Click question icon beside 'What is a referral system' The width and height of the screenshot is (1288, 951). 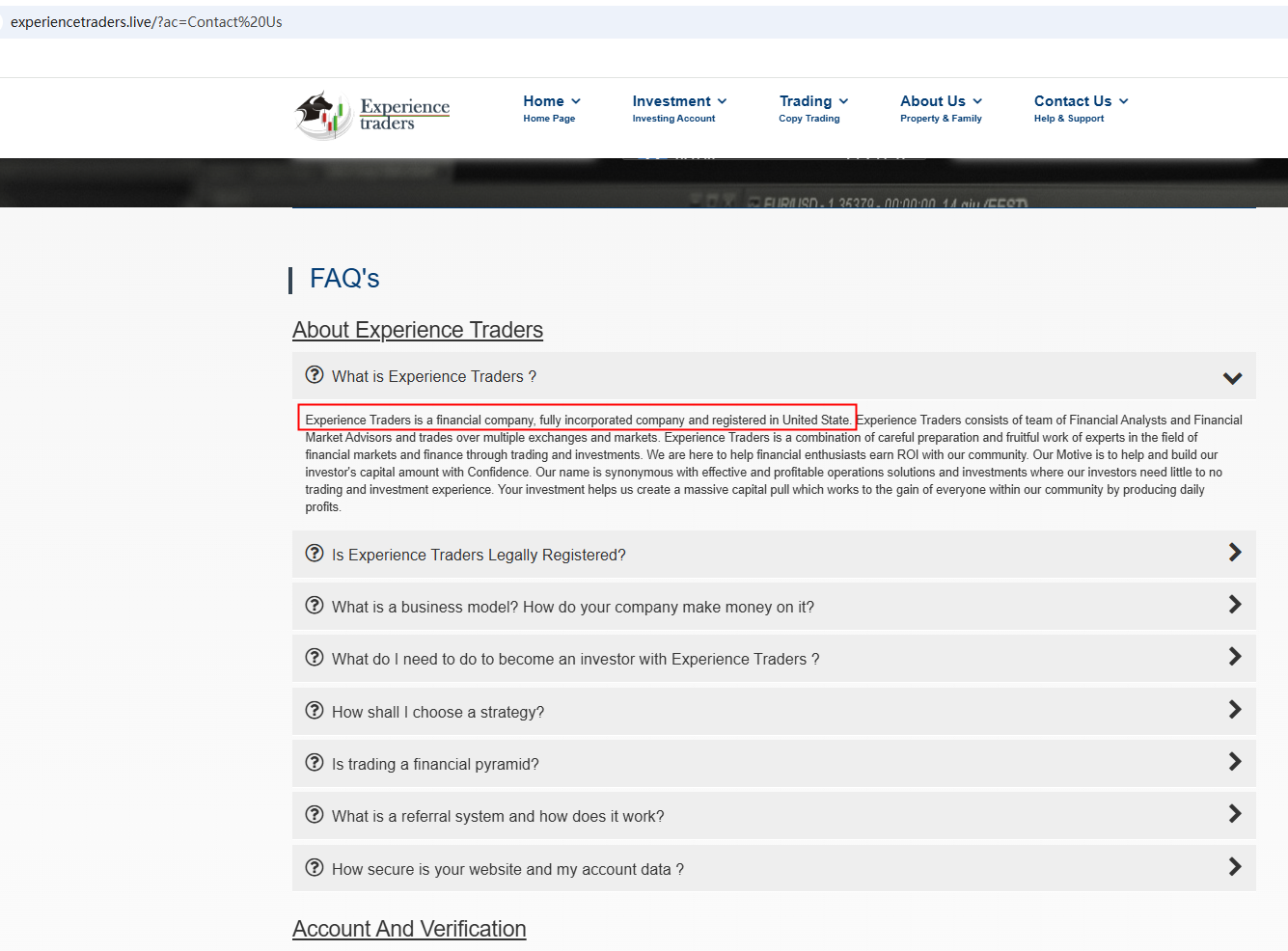tap(315, 815)
